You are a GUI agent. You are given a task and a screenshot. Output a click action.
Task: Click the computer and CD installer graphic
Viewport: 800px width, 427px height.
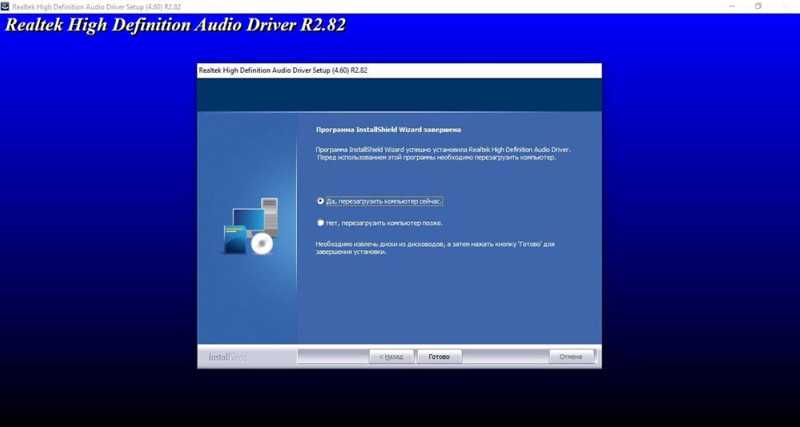252,226
